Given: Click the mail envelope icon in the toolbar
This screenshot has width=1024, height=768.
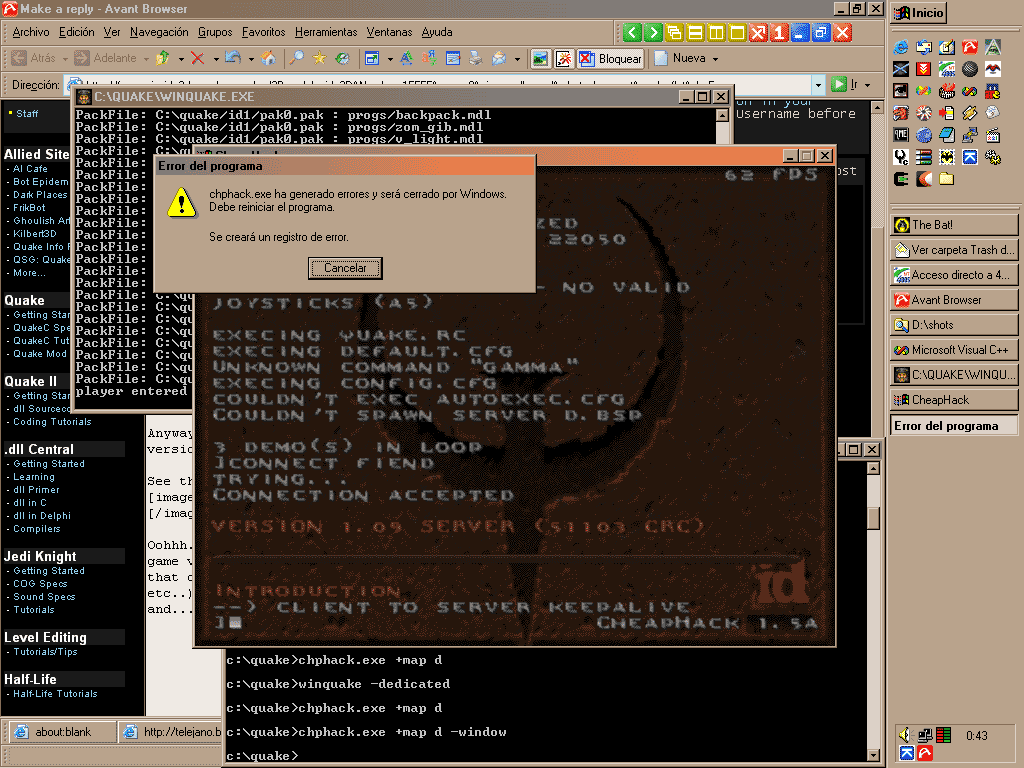Looking at the screenshot, I should (x=499, y=58).
